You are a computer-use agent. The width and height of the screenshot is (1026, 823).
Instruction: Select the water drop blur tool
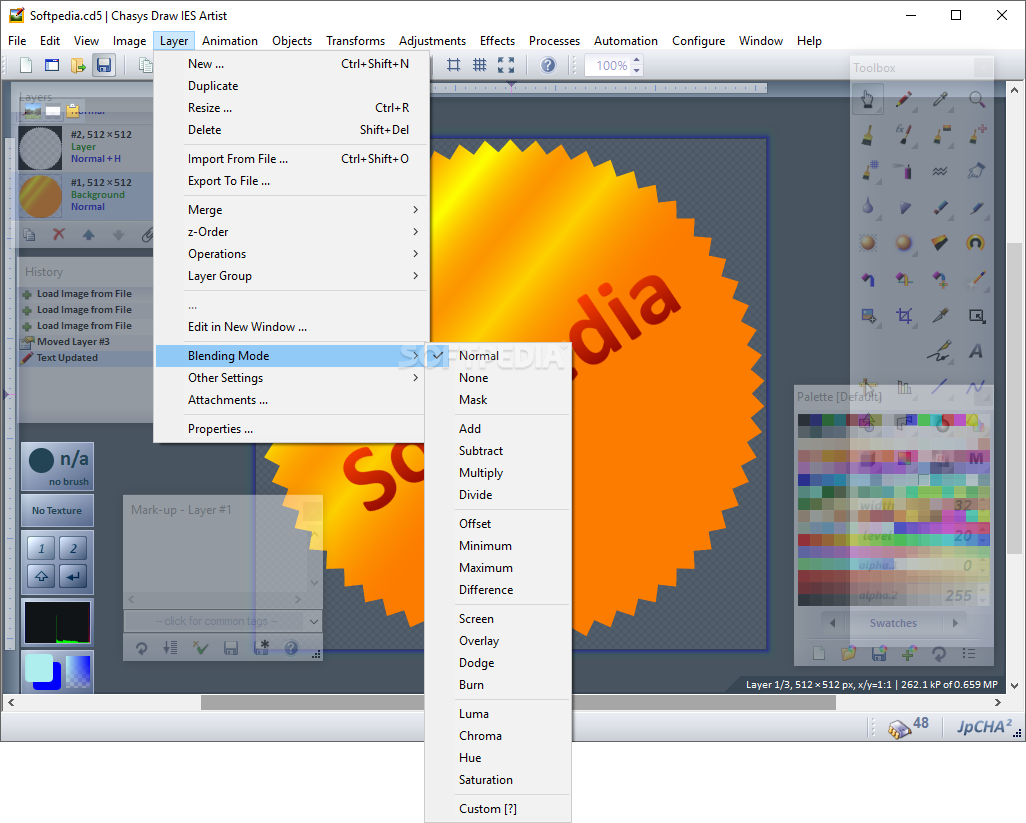click(x=868, y=207)
